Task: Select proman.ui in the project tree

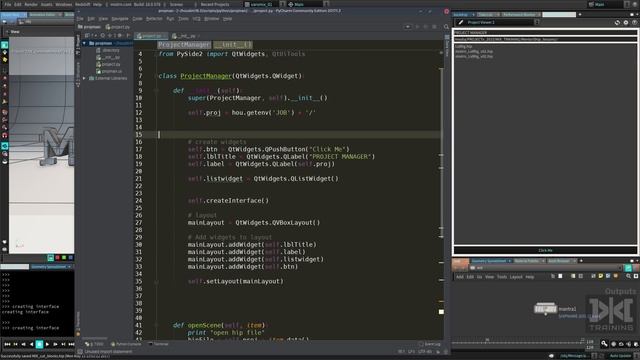Action: [x=109, y=71]
